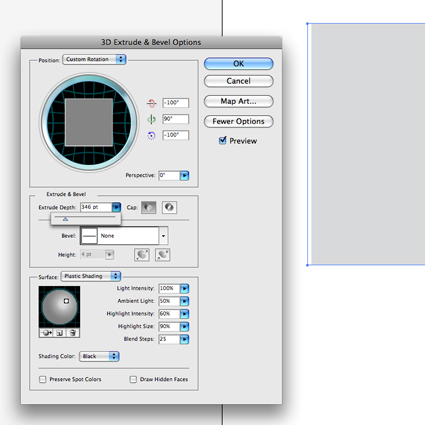Screen dimensions: 425x425
Task: Select Bevel Extent In icon
Action: (x=163, y=255)
